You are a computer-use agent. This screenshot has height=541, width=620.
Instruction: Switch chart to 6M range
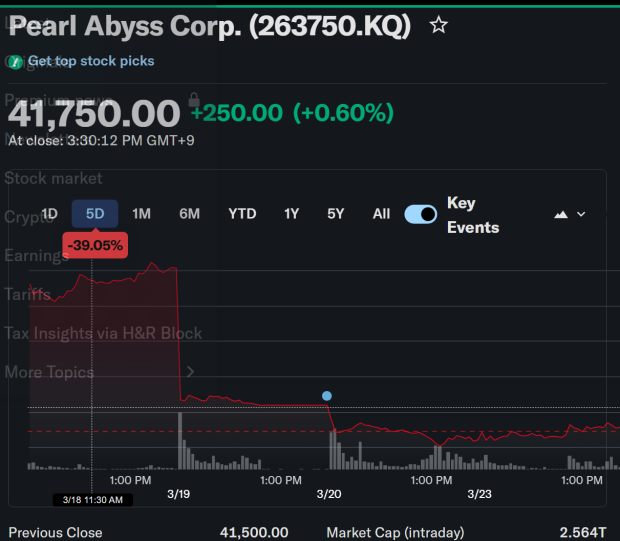[x=189, y=214]
